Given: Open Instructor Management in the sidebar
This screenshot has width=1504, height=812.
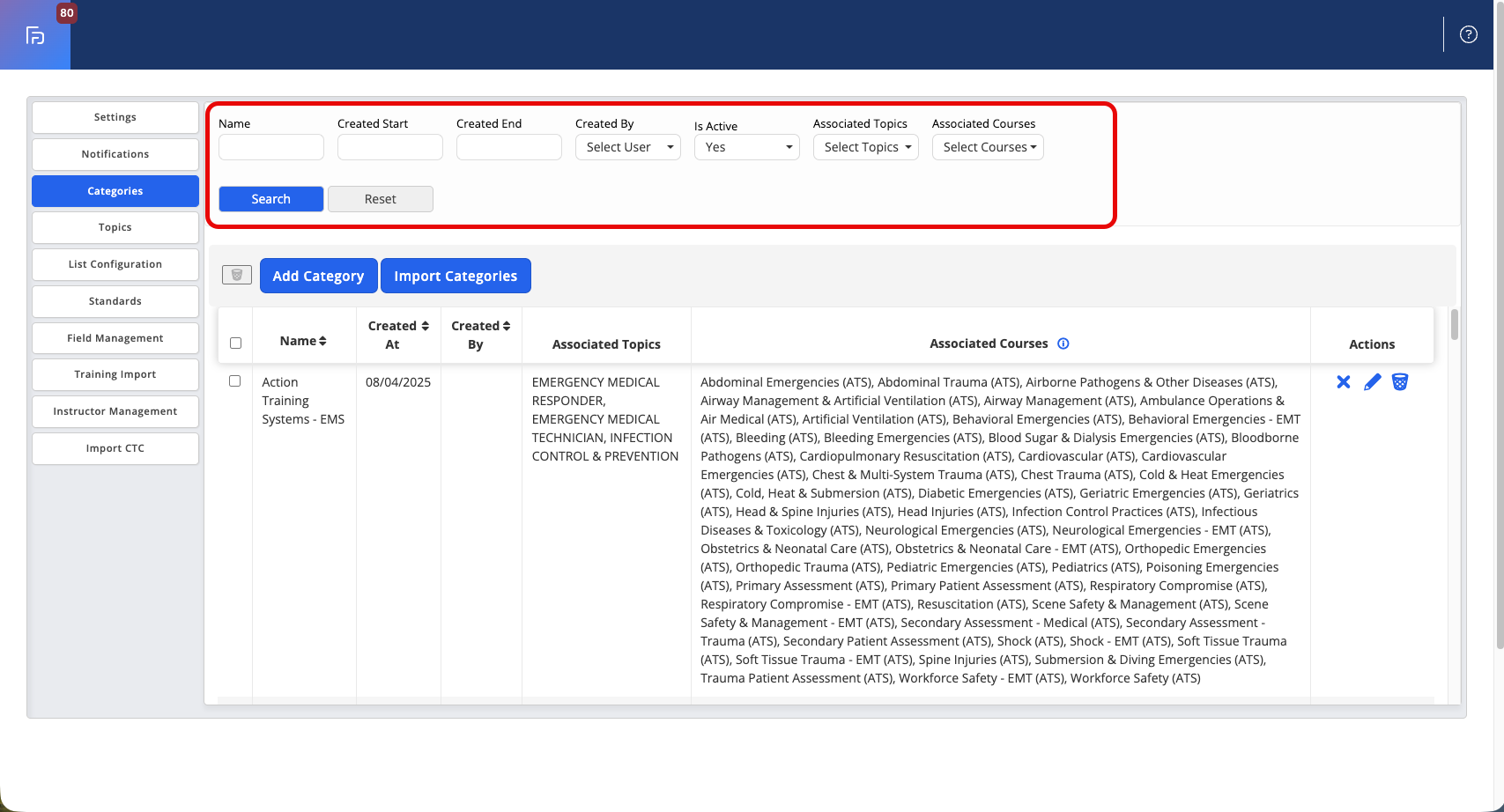Looking at the screenshot, I should (115, 411).
